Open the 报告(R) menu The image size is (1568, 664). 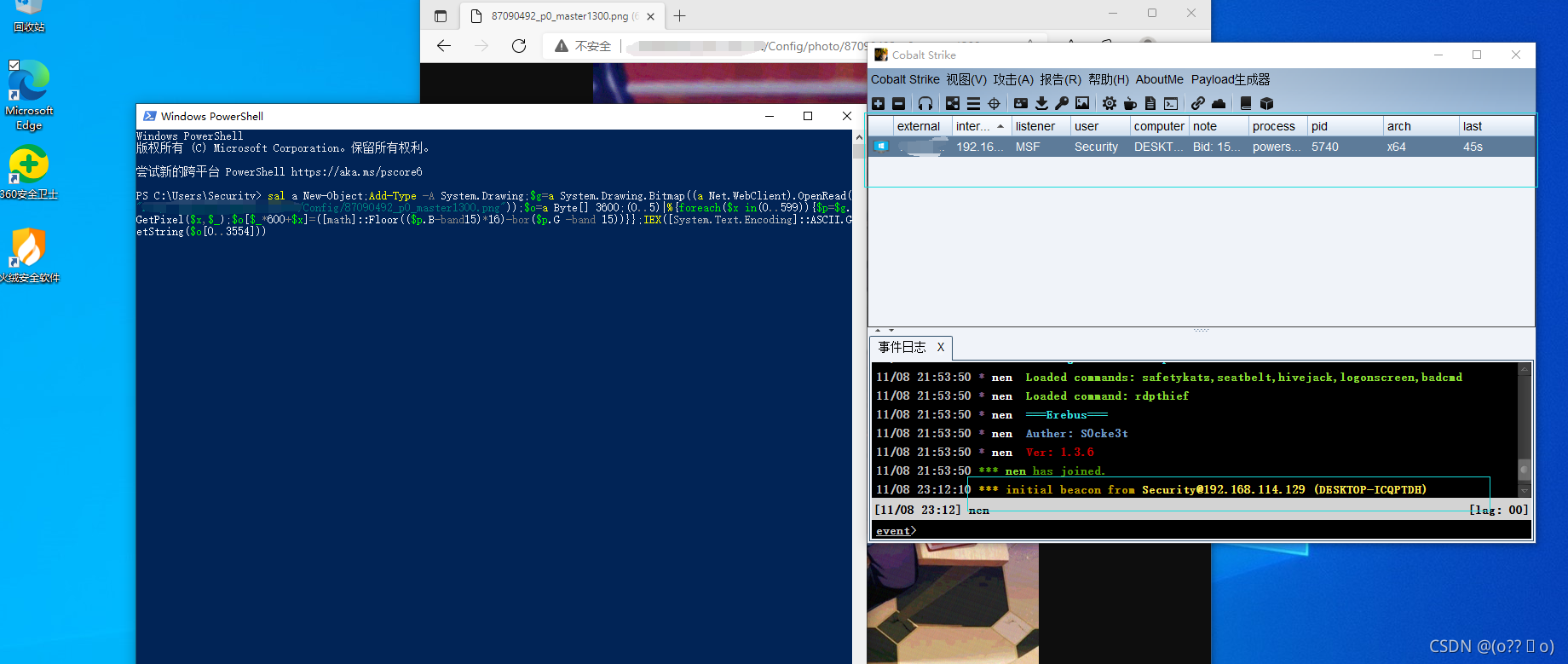pyautogui.click(x=1060, y=79)
